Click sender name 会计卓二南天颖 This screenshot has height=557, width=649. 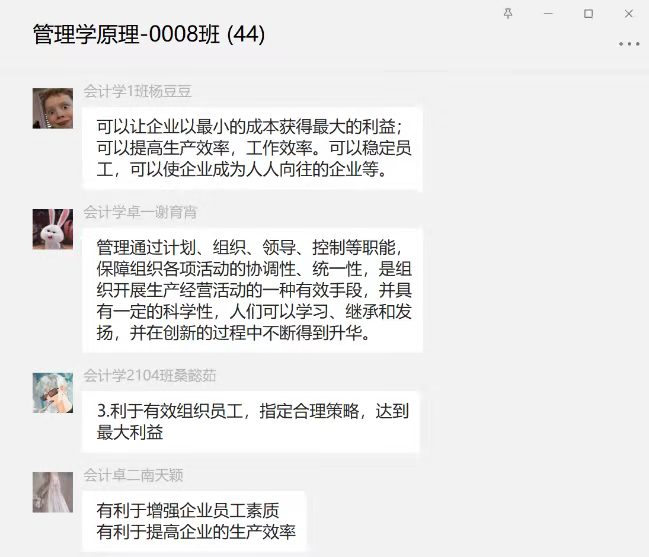pyautogui.click(x=133, y=475)
